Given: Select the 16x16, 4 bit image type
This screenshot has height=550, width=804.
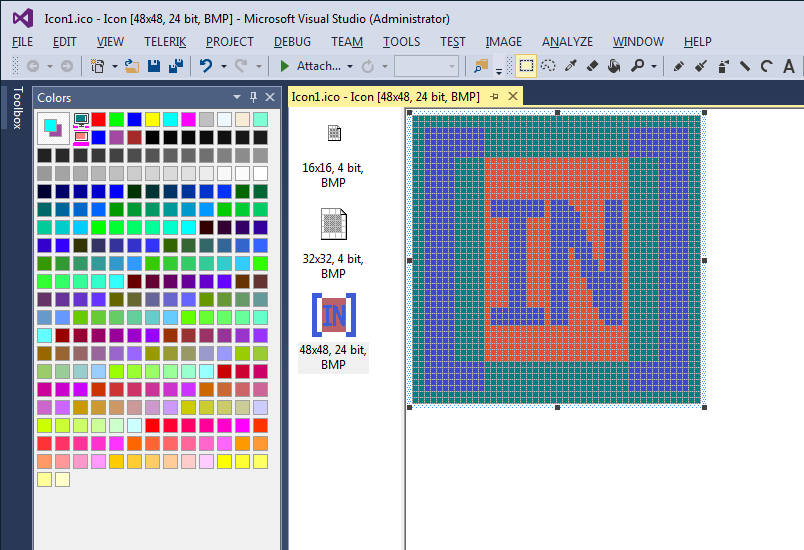Looking at the screenshot, I should [x=333, y=156].
